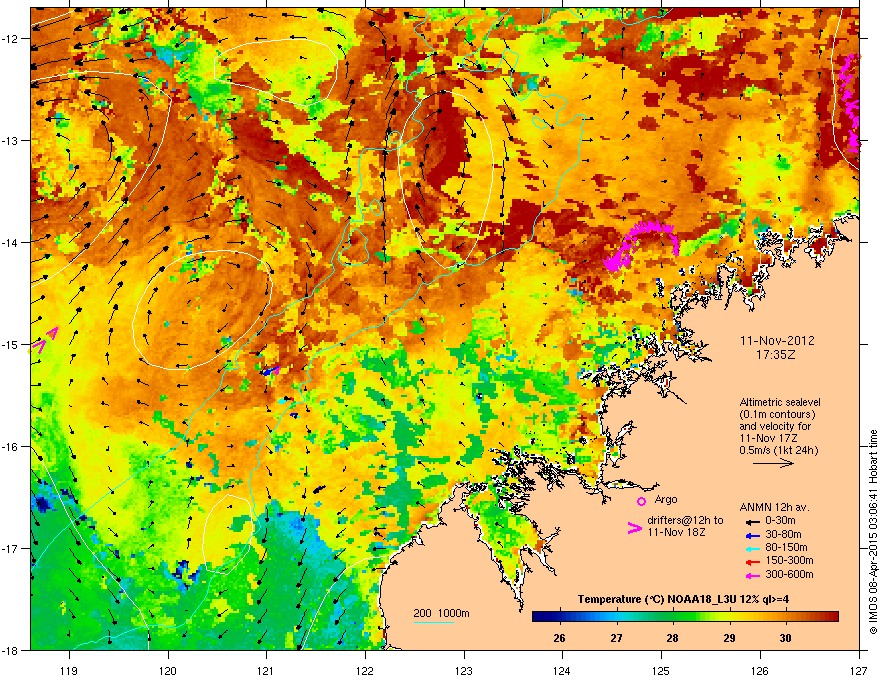Click the 'Argo' legend label
Screen dimensions: 880x680
tap(666, 499)
